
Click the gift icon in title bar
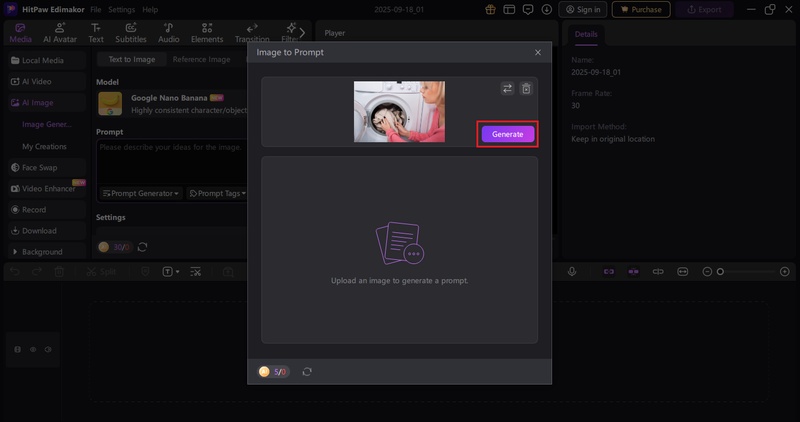pyautogui.click(x=490, y=10)
